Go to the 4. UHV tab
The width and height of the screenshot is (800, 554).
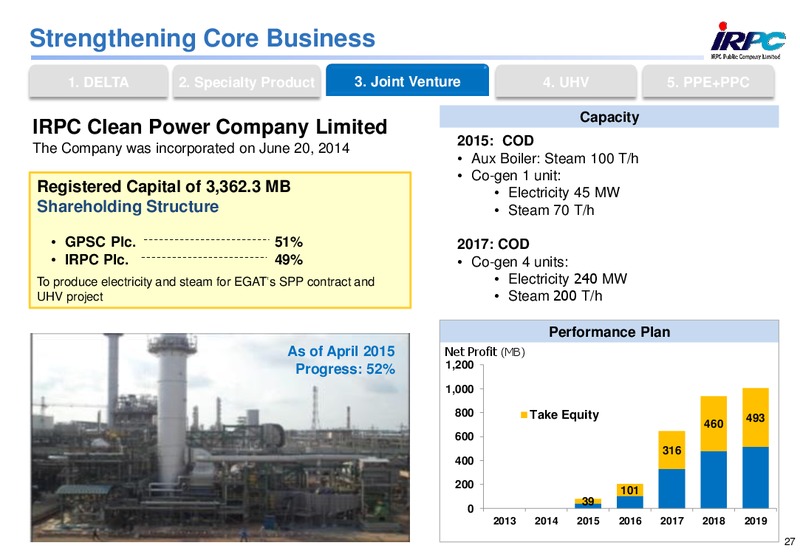[565, 82]
